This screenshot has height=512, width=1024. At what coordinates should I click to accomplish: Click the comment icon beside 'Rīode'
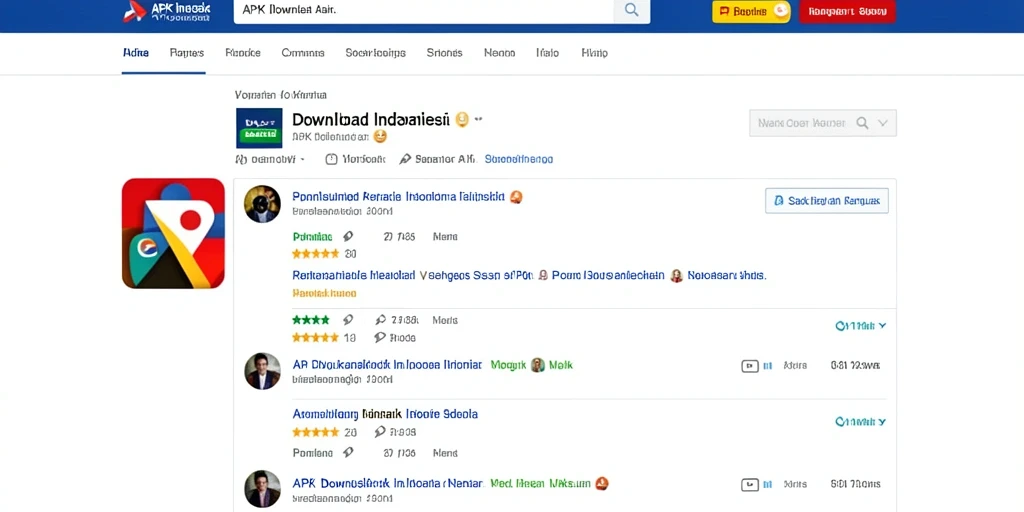coord(379,338)
